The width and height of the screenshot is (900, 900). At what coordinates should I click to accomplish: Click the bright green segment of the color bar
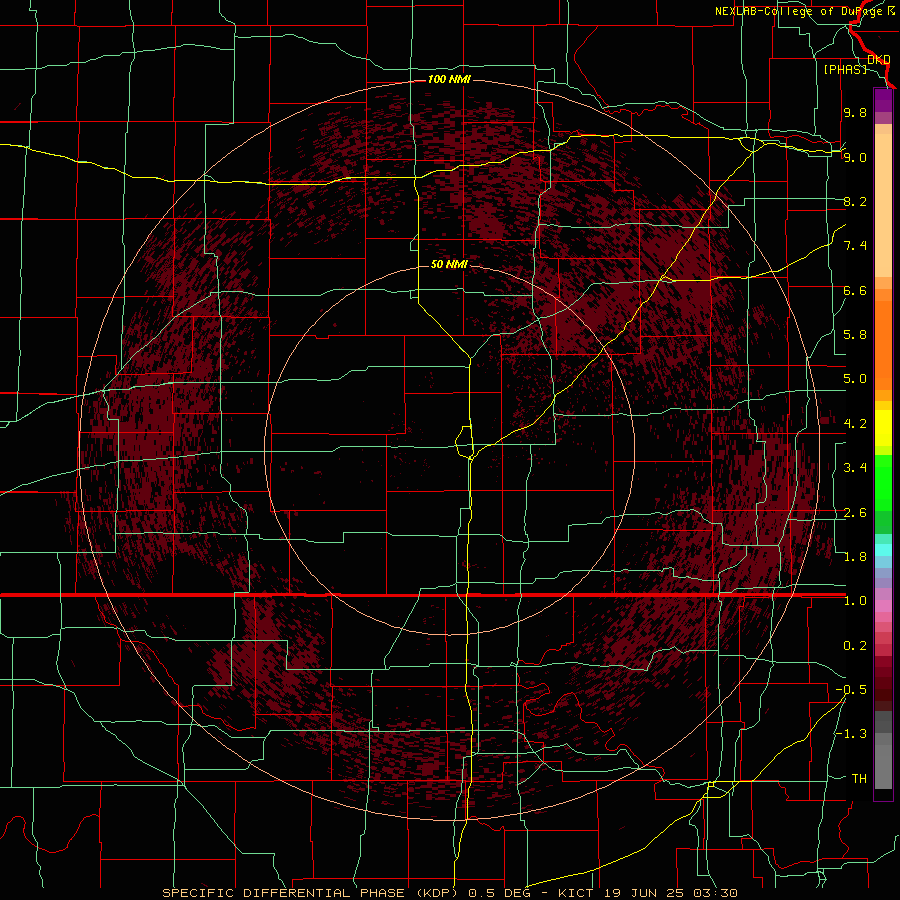[883, 482]
